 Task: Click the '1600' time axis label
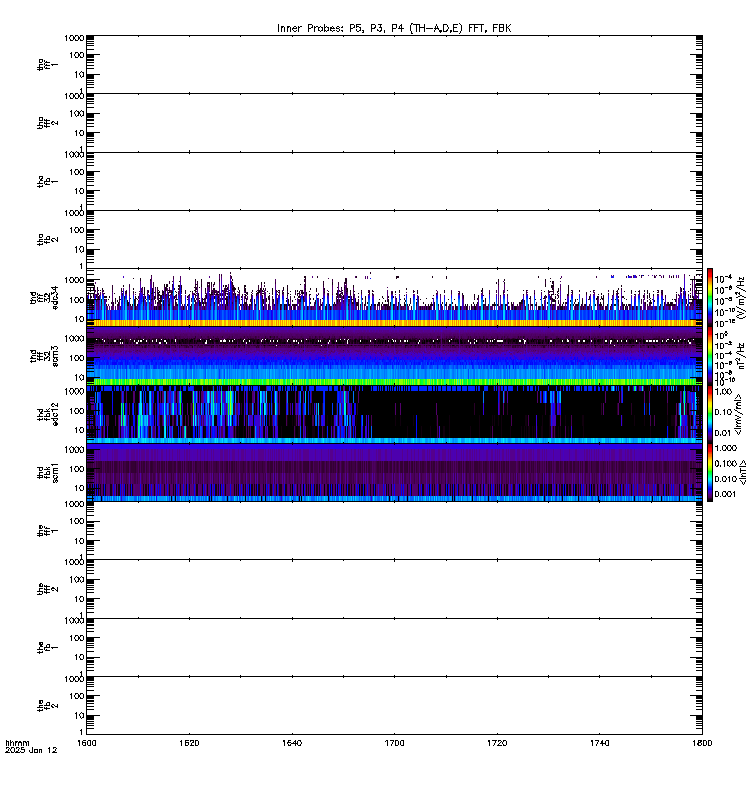pyautogui.click(x=87, y=743)
